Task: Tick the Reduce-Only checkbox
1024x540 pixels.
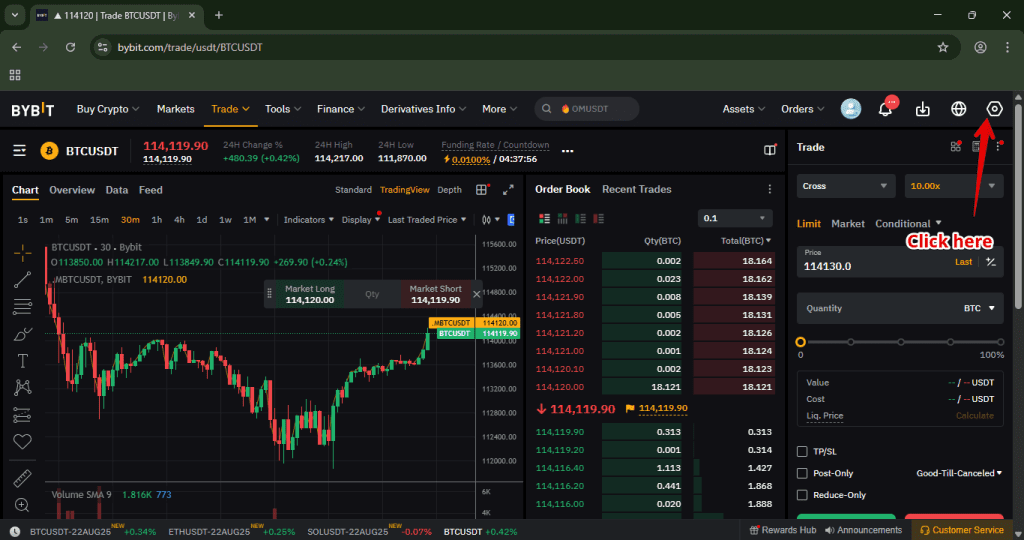Action: [x=802, y=495]
